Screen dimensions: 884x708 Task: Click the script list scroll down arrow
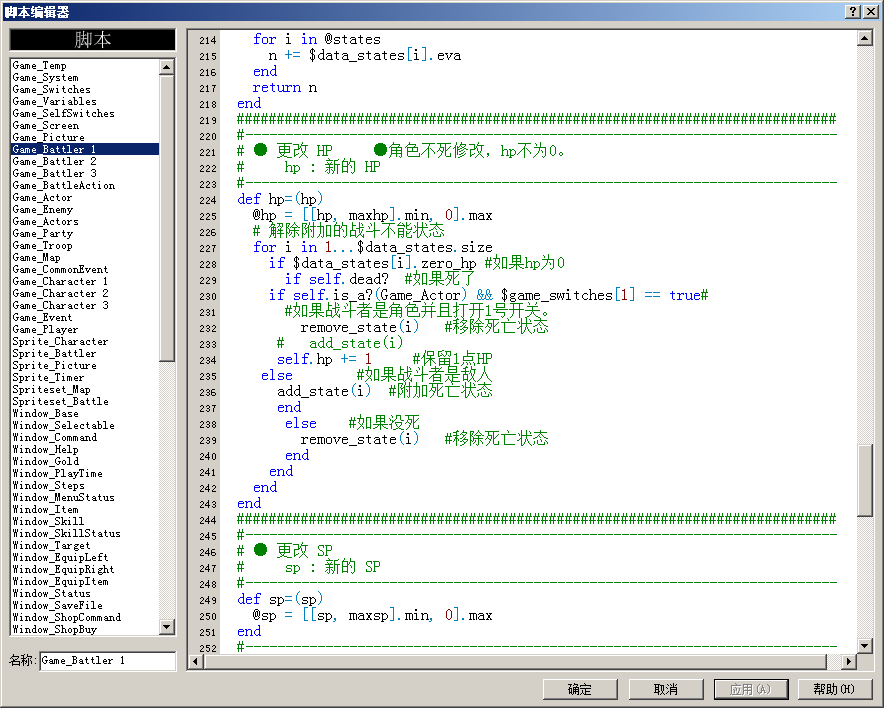[166, 626]
